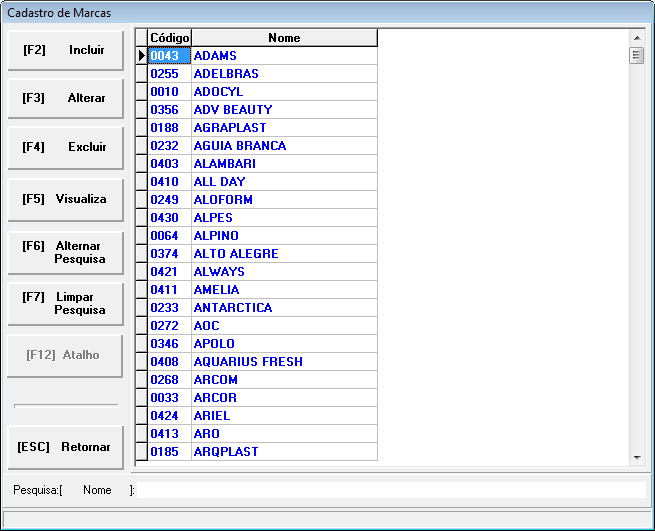Click [F6] Alternar Pesquisa button
Viewport: 655px width, 531px height.
(x=66, y=252)
